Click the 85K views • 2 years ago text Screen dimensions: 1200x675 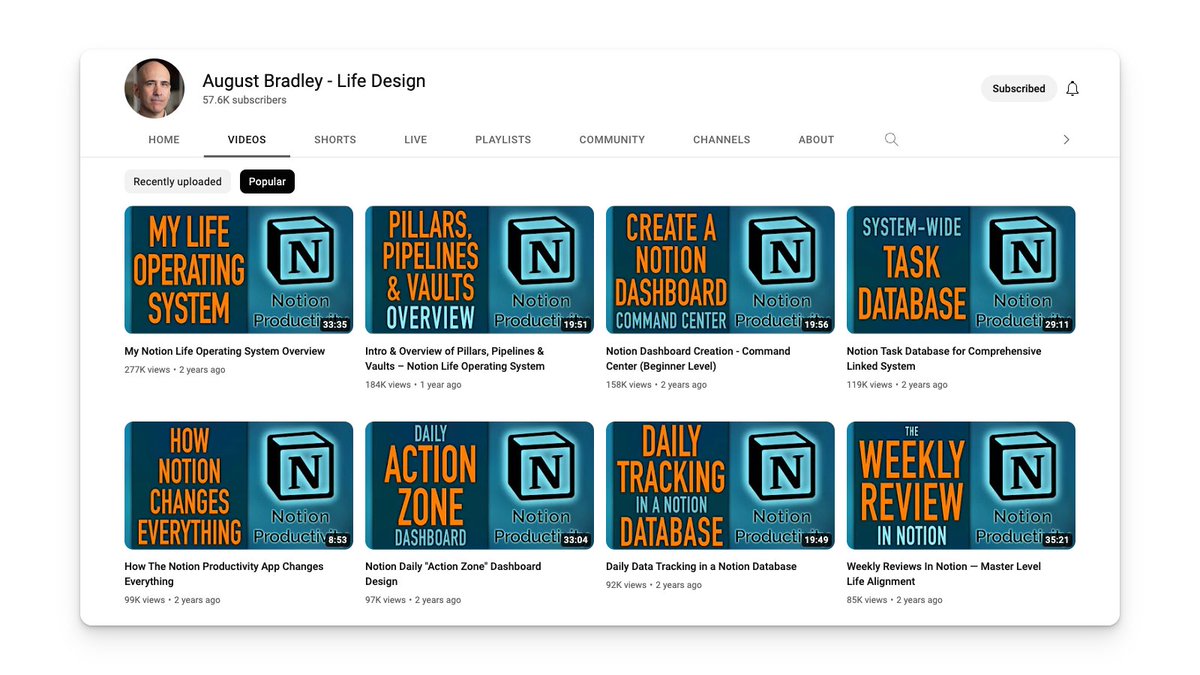895,600
